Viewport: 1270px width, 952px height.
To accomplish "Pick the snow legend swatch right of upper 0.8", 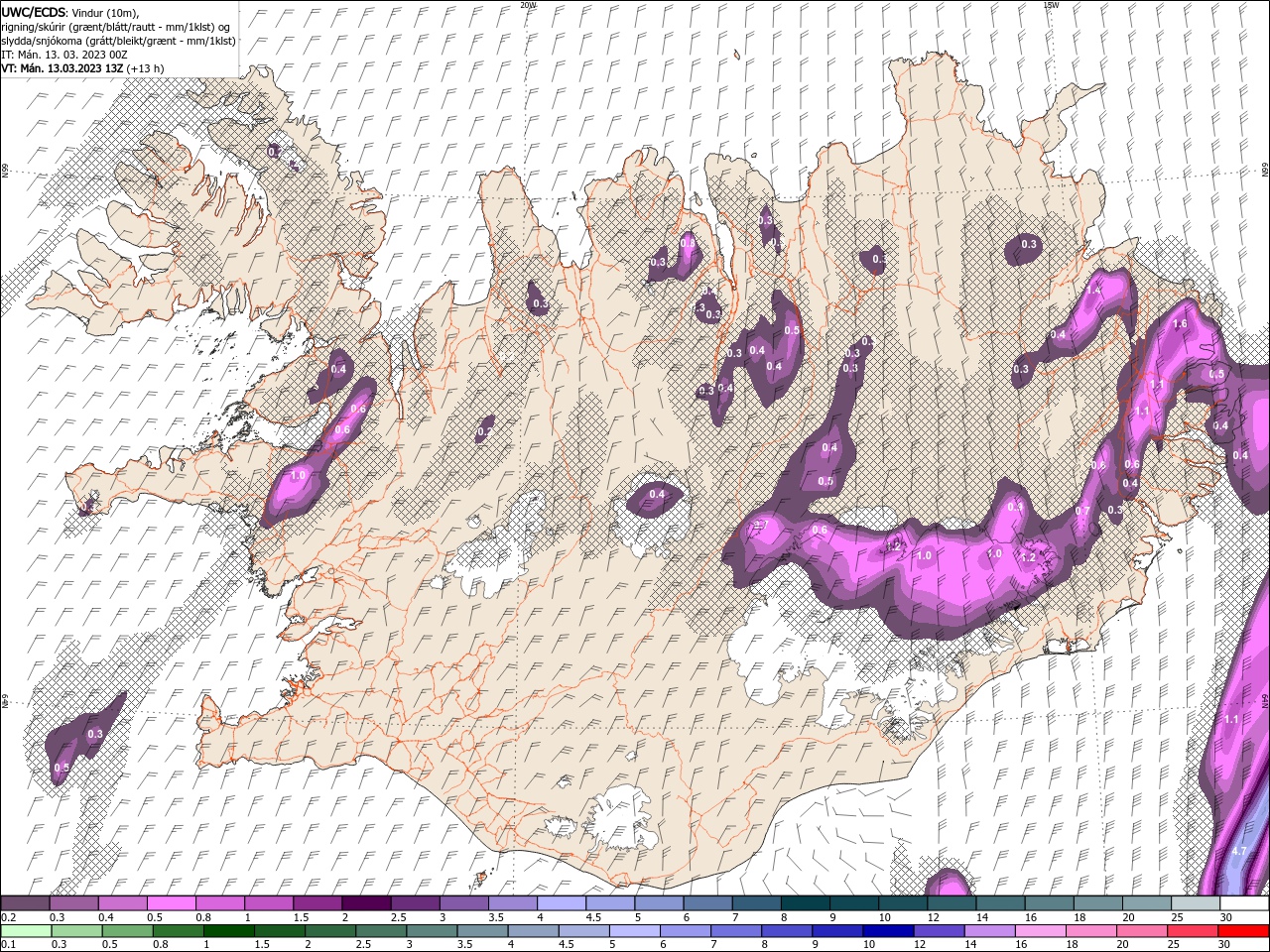I will [219, 903].
